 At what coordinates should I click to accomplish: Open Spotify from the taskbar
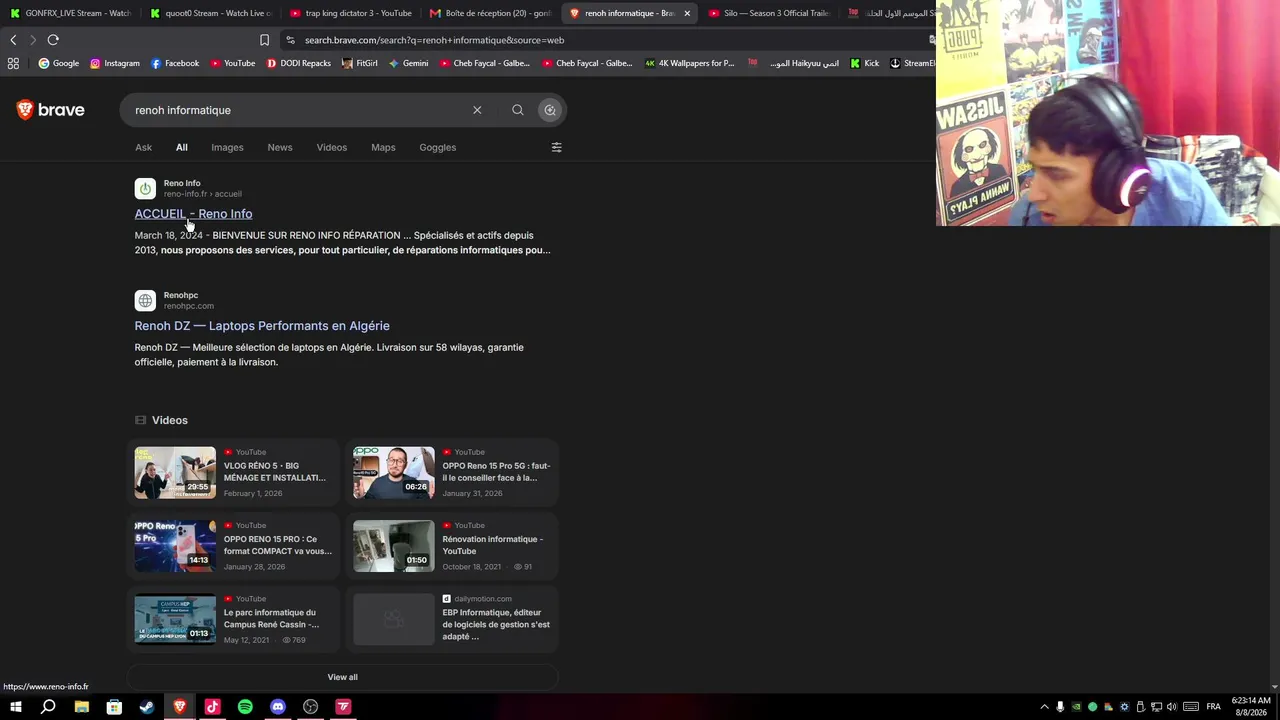245,707
